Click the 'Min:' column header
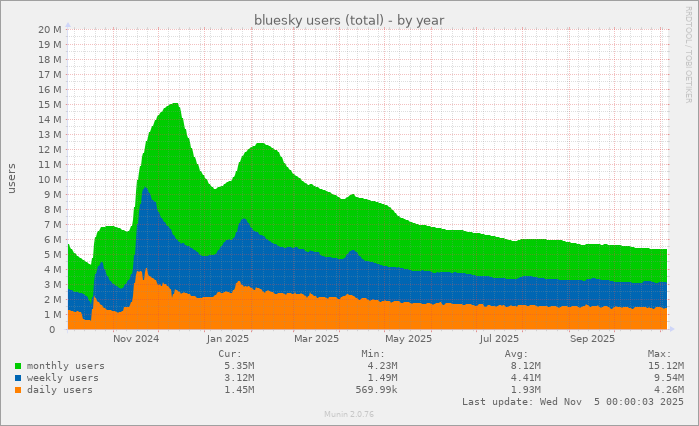The height and width of the screenshot is (426, 699). [373, 354]
